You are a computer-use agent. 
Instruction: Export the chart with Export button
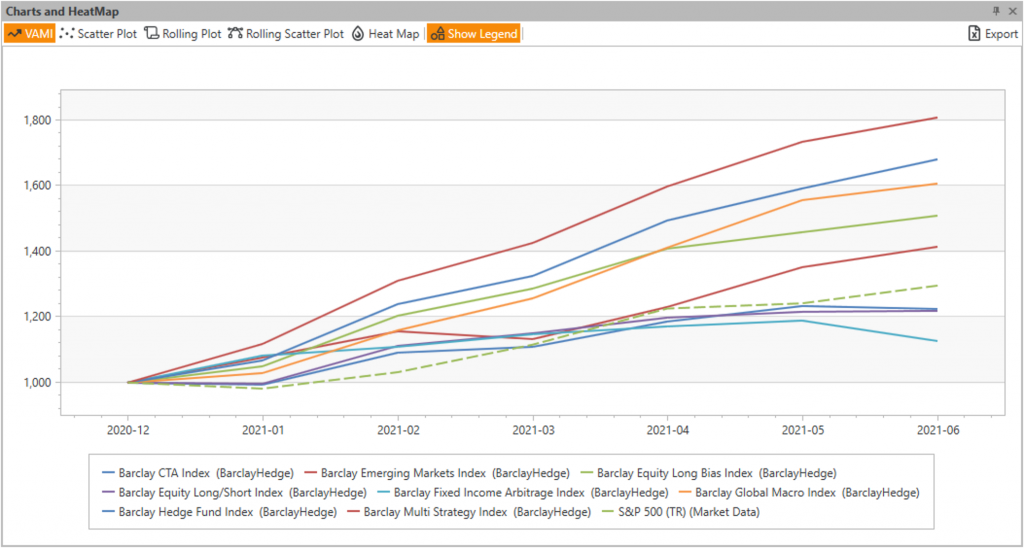click(992, 34)
